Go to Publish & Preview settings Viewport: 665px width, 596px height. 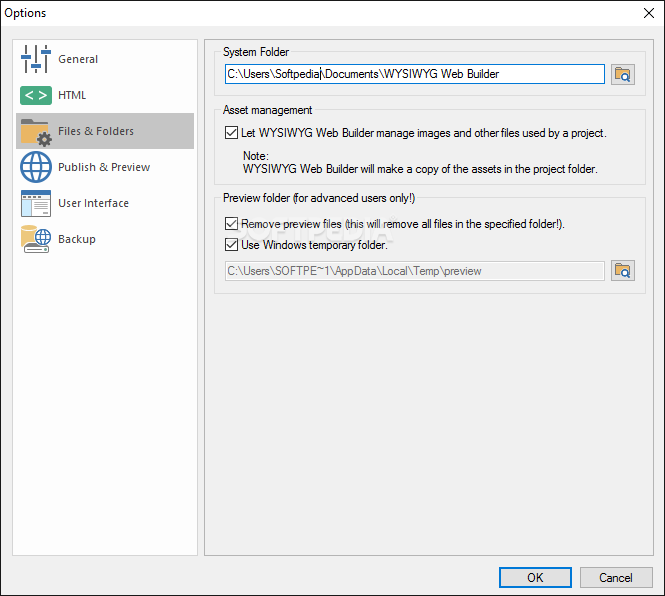pos(105,167)
